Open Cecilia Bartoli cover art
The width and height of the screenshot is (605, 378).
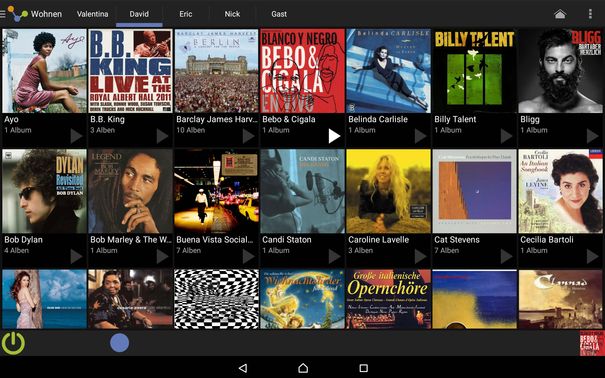(x=561, y=191)
